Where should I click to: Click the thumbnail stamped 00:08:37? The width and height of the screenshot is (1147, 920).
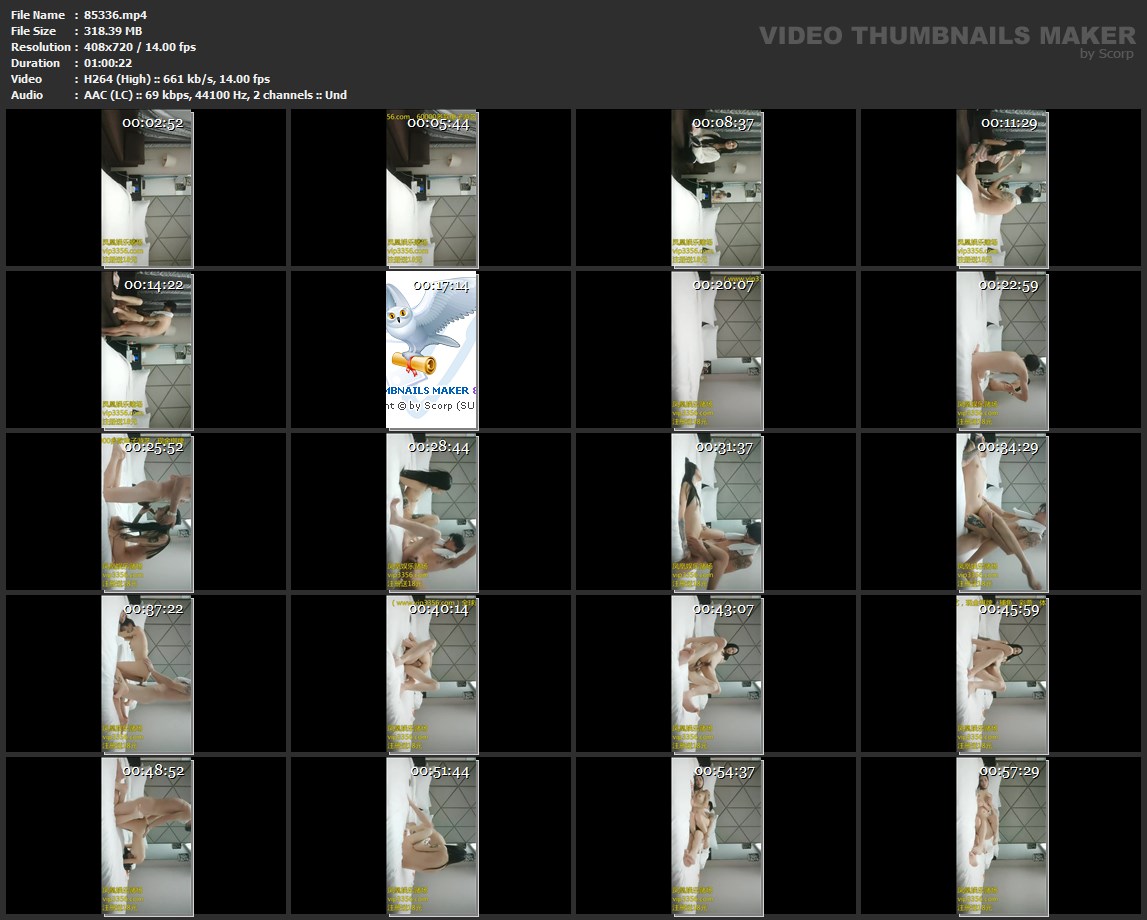(x=716, y=188)
